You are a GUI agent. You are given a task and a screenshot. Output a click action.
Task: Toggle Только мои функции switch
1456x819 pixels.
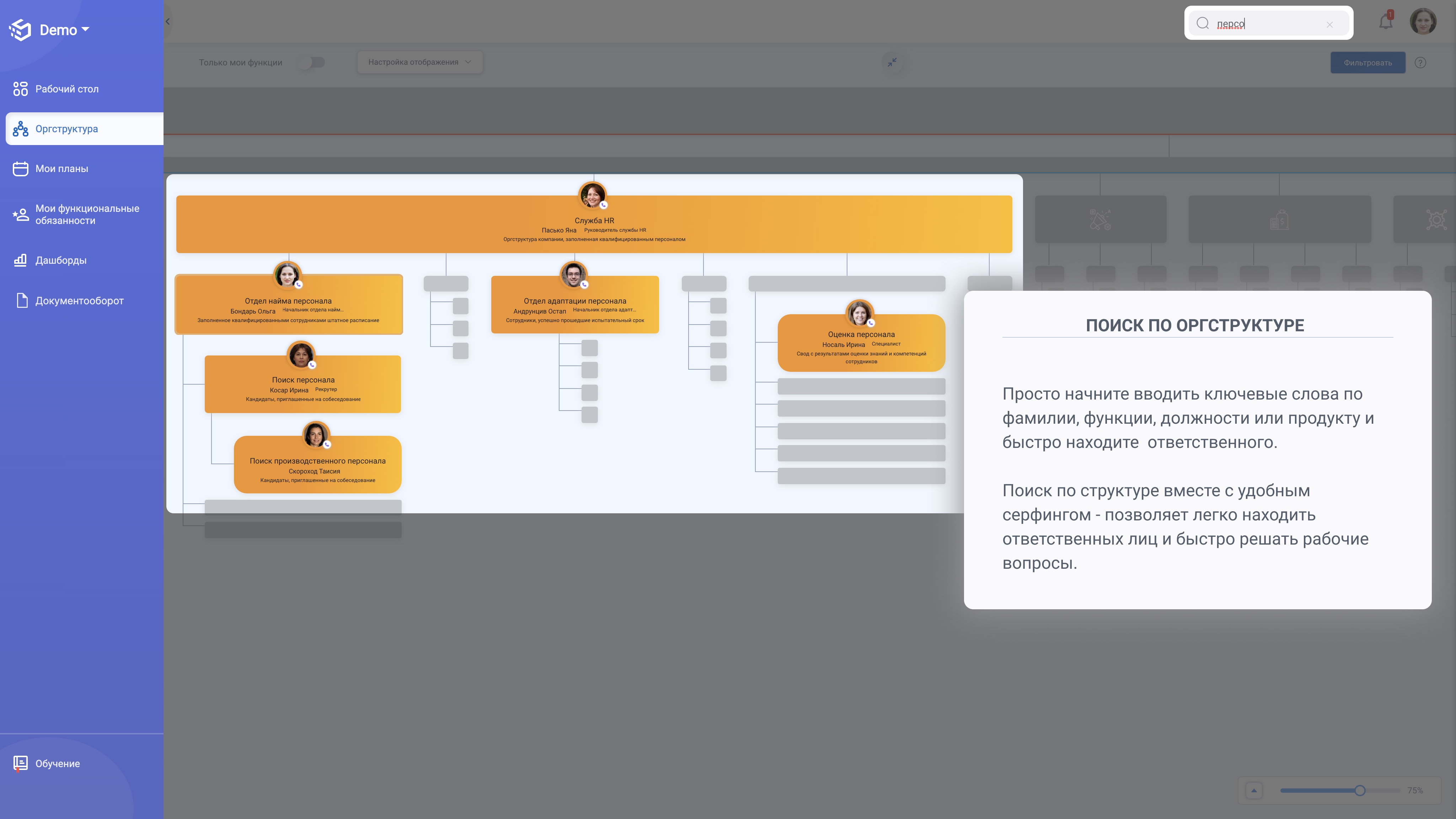click(x=312, y=62)
